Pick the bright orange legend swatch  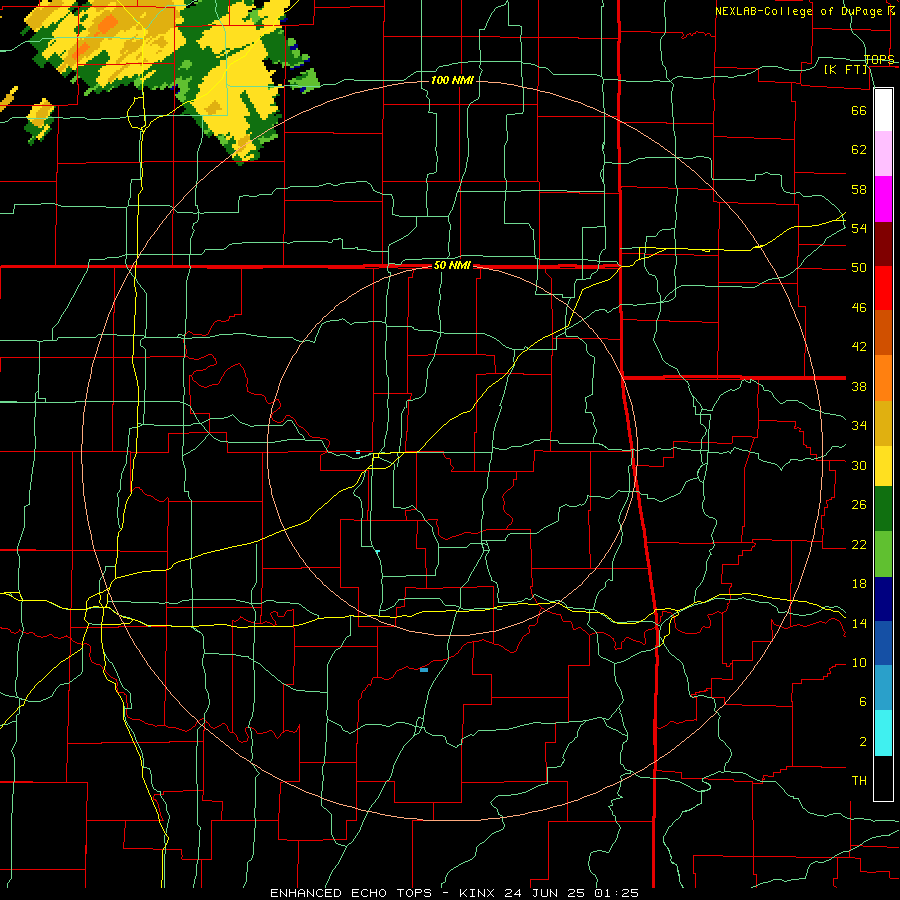[883, 378]
